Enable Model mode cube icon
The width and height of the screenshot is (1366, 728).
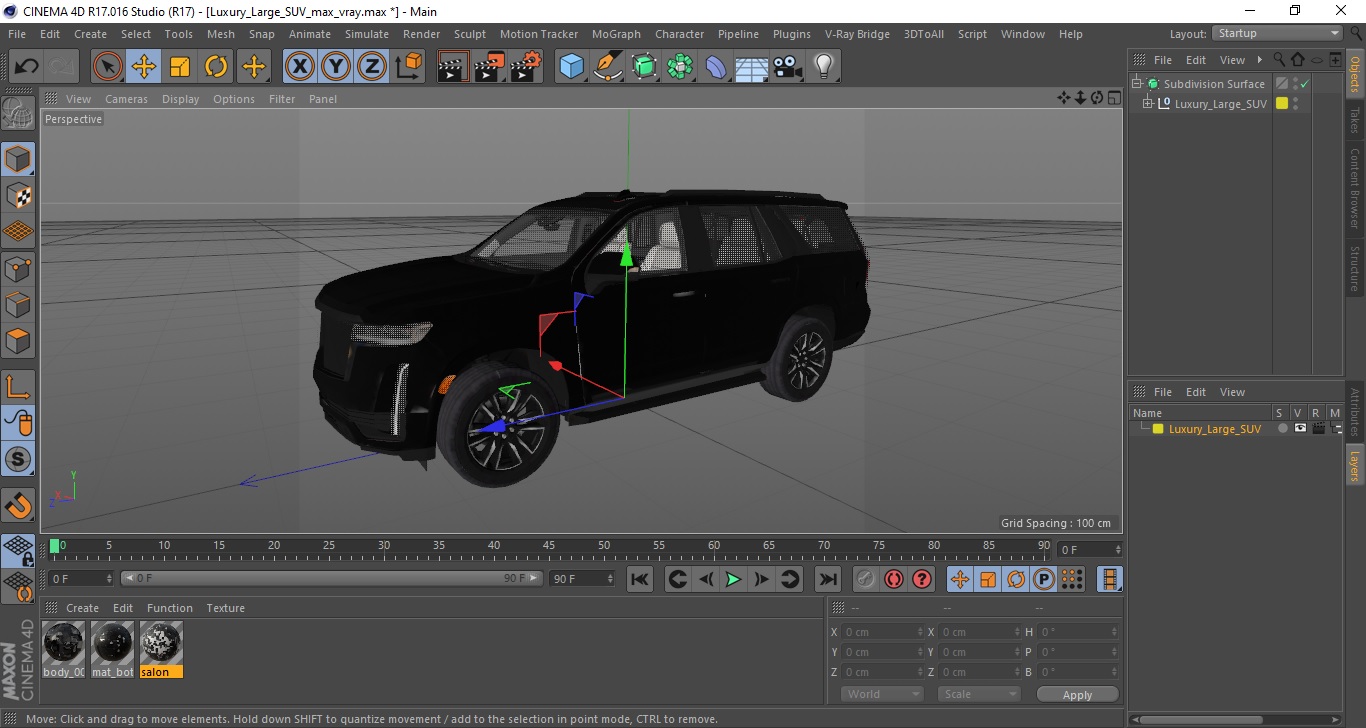(18, 159)
